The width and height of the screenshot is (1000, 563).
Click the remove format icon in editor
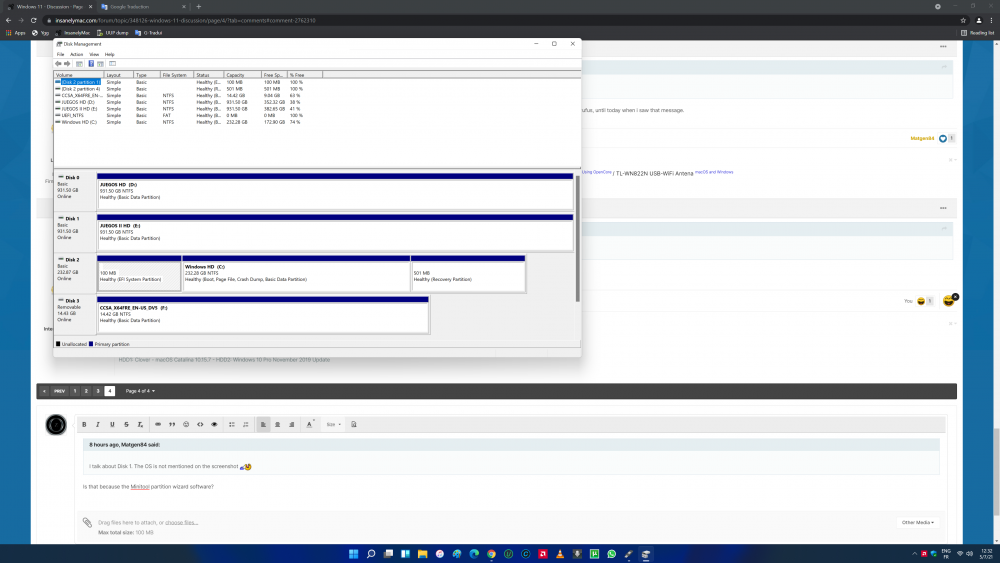[140, 424]
